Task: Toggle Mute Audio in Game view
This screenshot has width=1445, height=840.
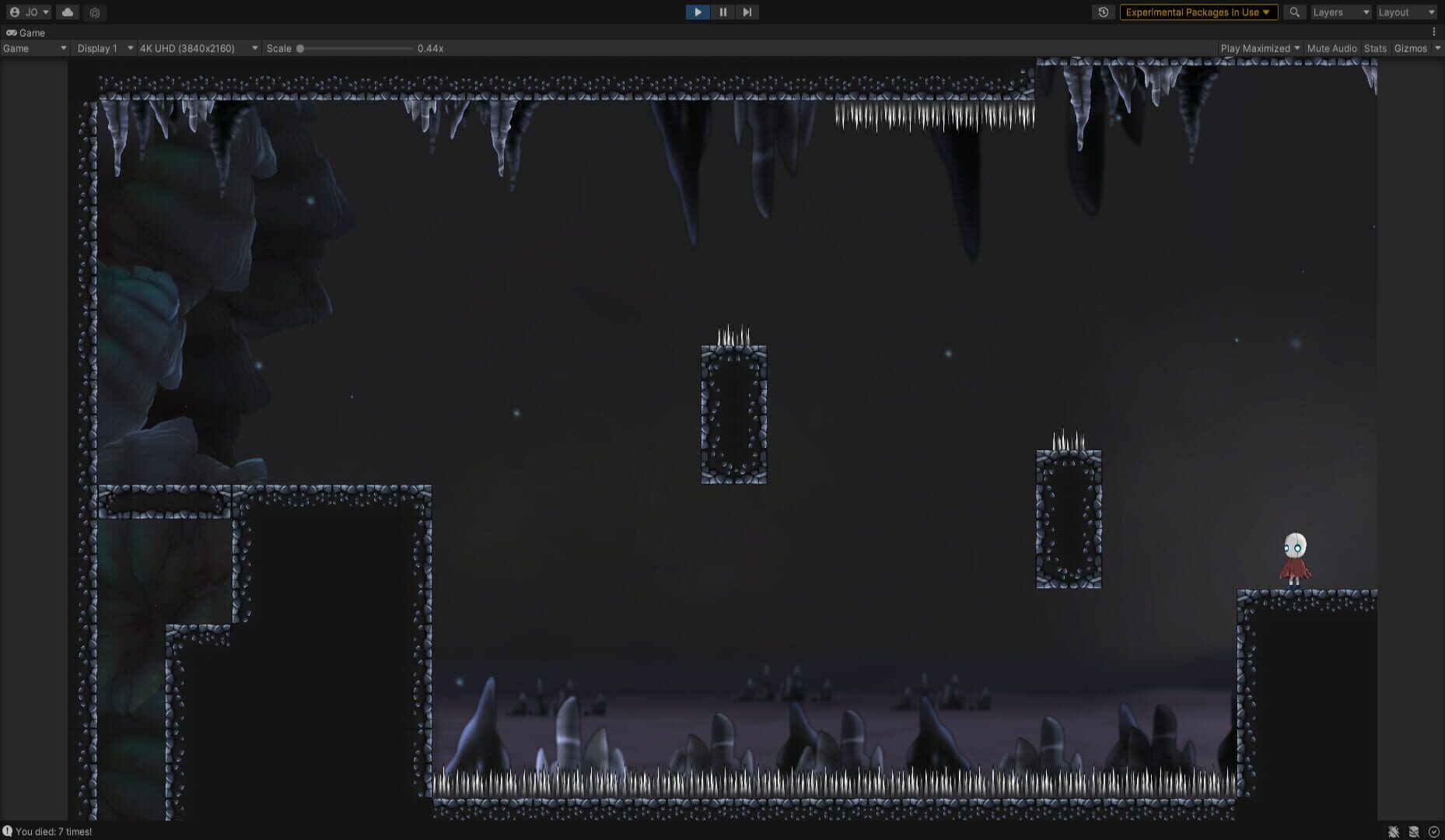Action: point(1331,48)
